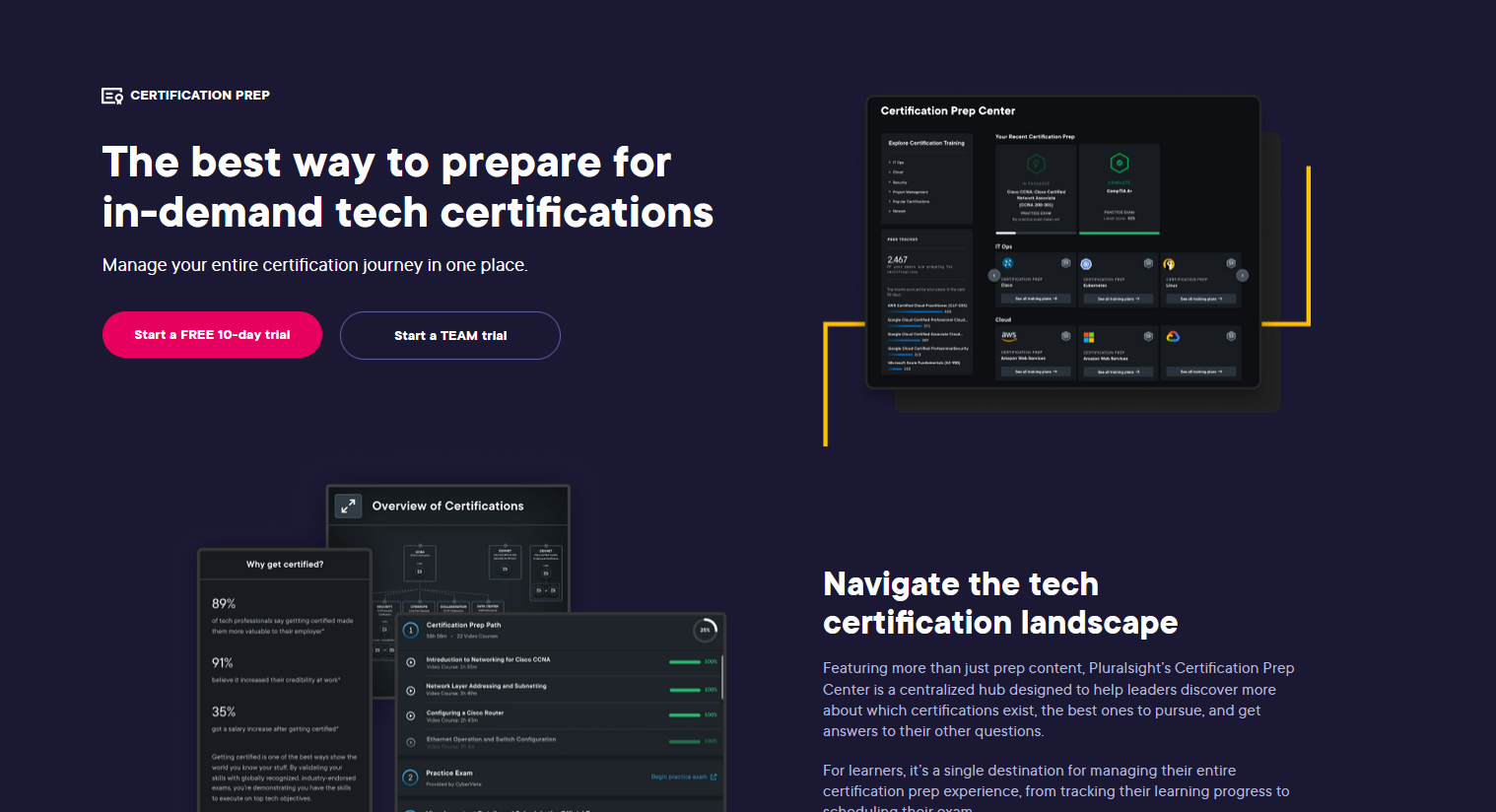Click step 2 circle beside Practice Exam
Image resolution: width=1496 pixels, height=812 pixels.
(x=411, y=778)
